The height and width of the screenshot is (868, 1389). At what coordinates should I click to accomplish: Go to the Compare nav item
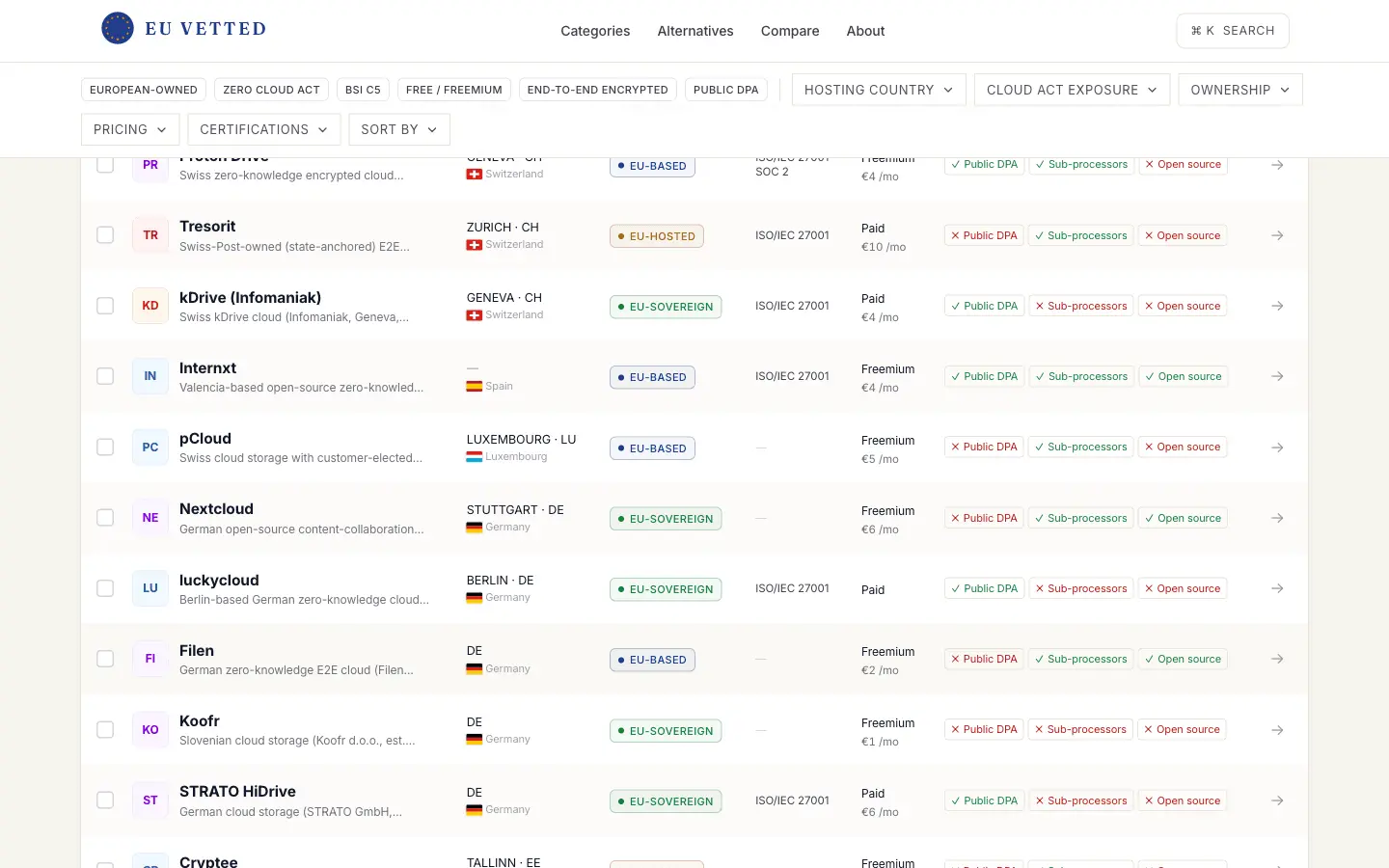pyautogui.click(x=790, y=31)
